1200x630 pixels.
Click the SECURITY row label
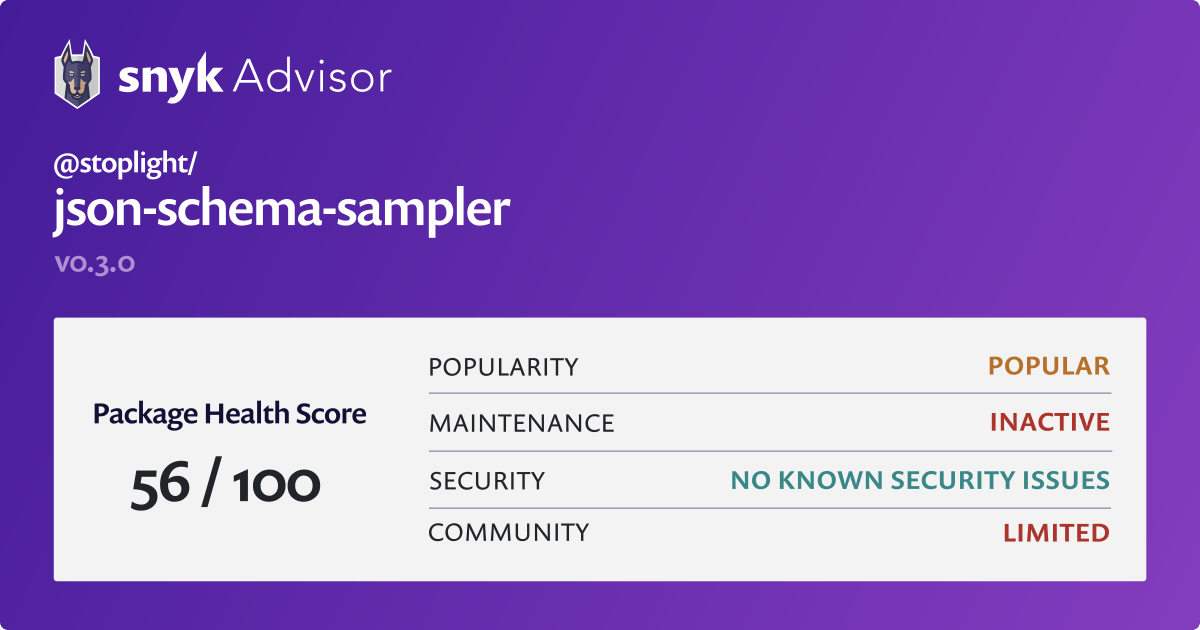coord(487,481)
